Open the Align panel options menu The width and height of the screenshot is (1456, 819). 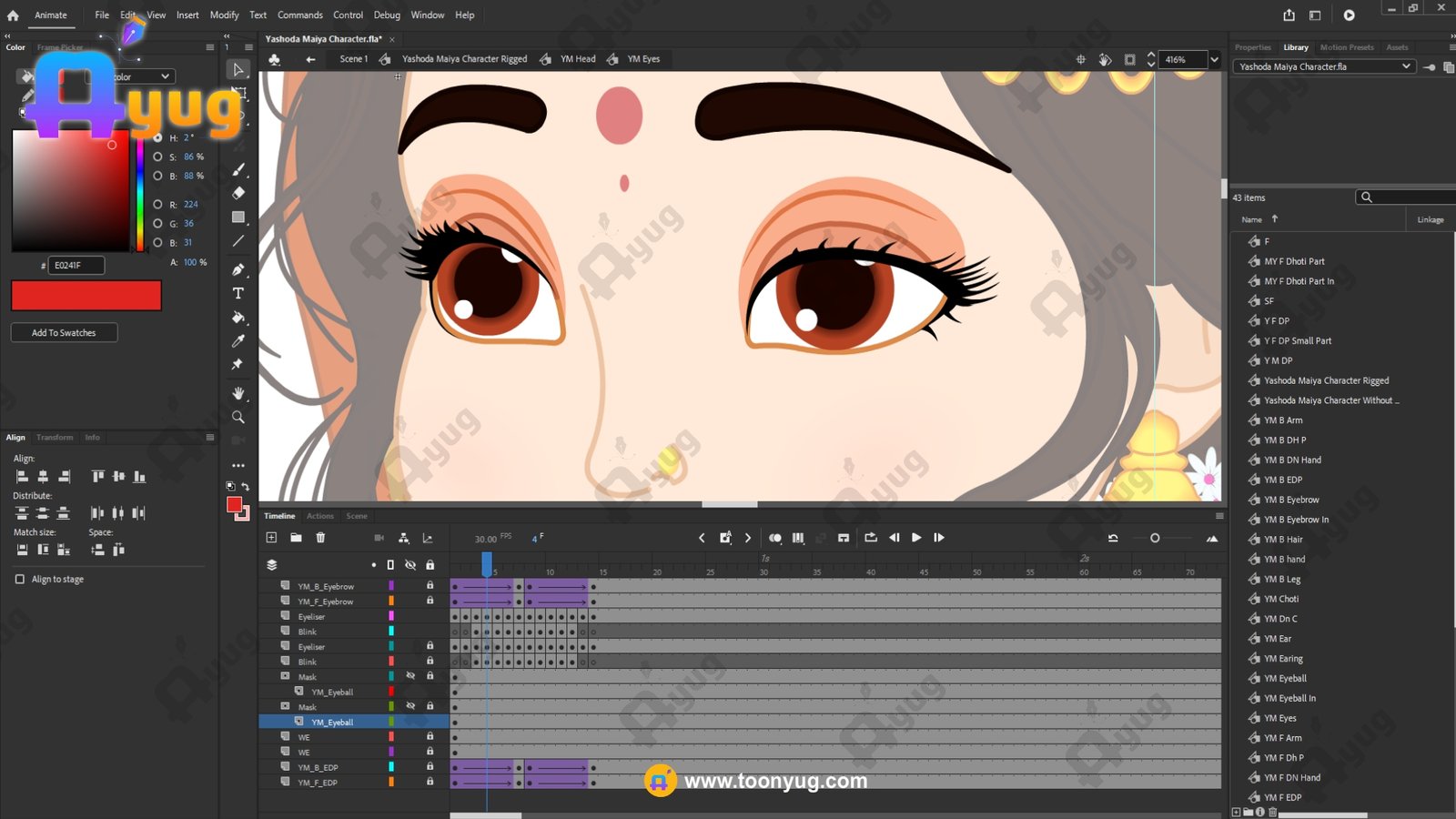click(x=209, y=437)
